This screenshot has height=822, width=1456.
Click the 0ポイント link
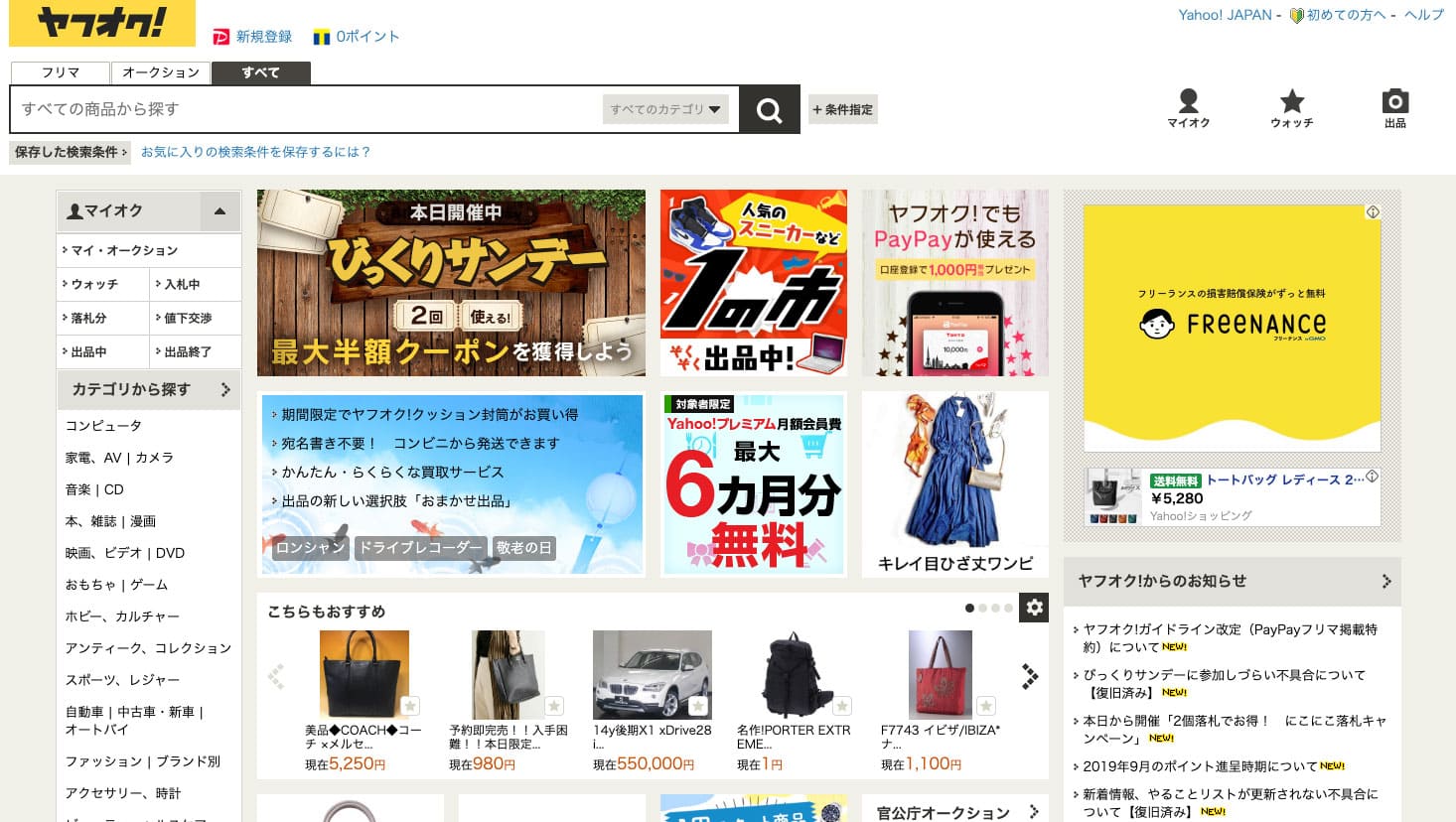point(367,37)
